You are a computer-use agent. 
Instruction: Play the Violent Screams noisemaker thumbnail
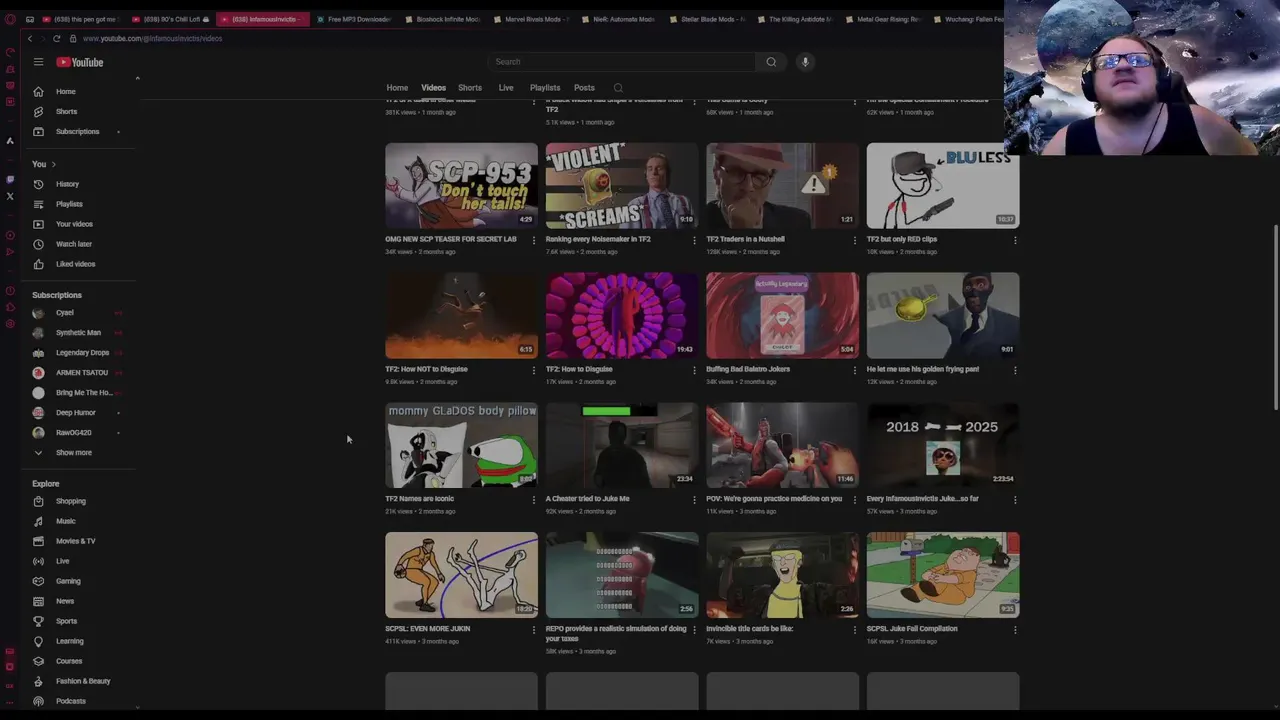[x=622, y=186]
